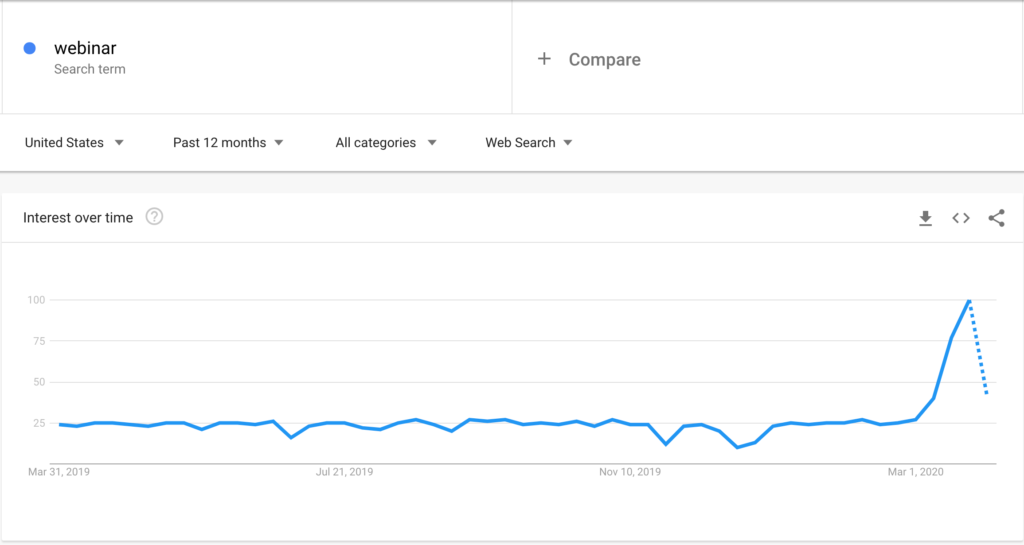Click the Search term subtitle text
This screenshot has height=545, width=1024.
point(89,69)
